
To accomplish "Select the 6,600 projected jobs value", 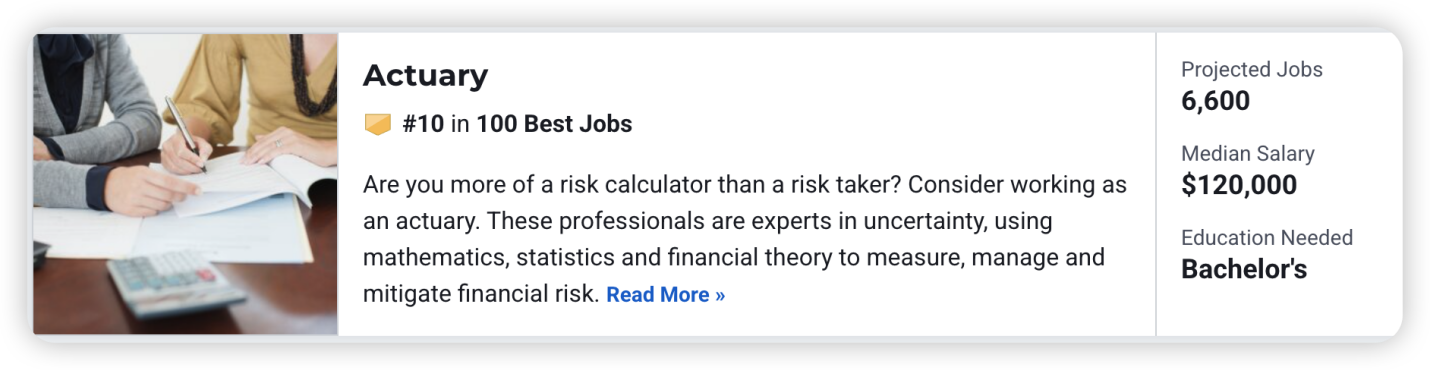I will [1216, 101].
